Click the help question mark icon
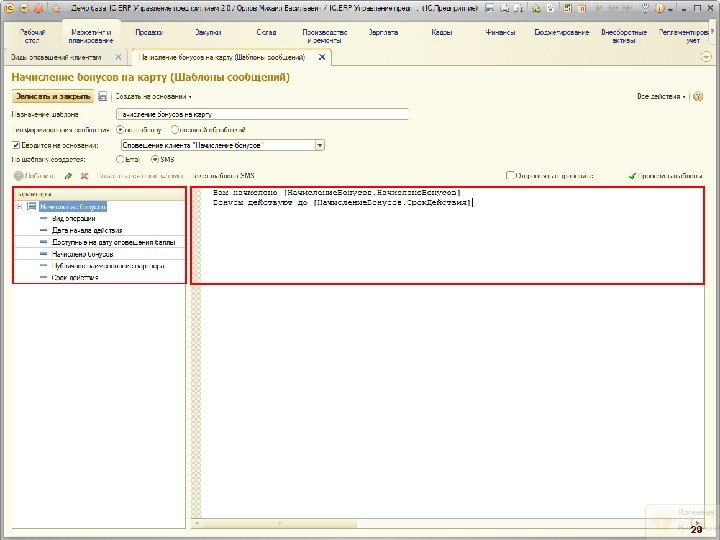This screenshot has width=720, height=540. coord(698,97)
